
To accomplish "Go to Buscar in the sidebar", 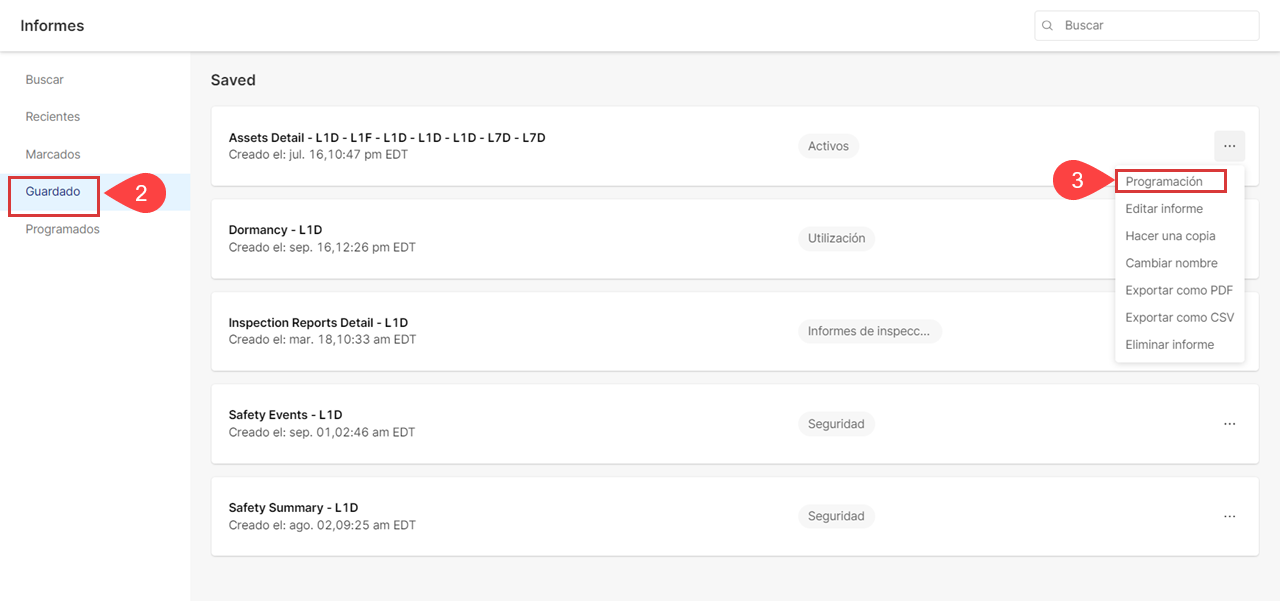I will pyautogui.click(x=45, y=80).
